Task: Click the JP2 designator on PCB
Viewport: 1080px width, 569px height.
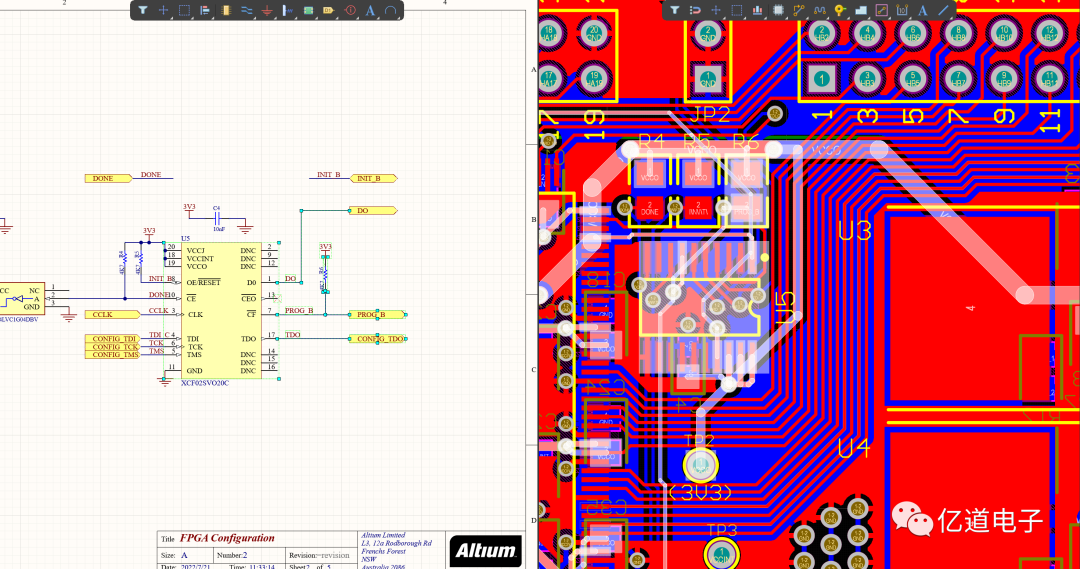Action: (709, 114)
